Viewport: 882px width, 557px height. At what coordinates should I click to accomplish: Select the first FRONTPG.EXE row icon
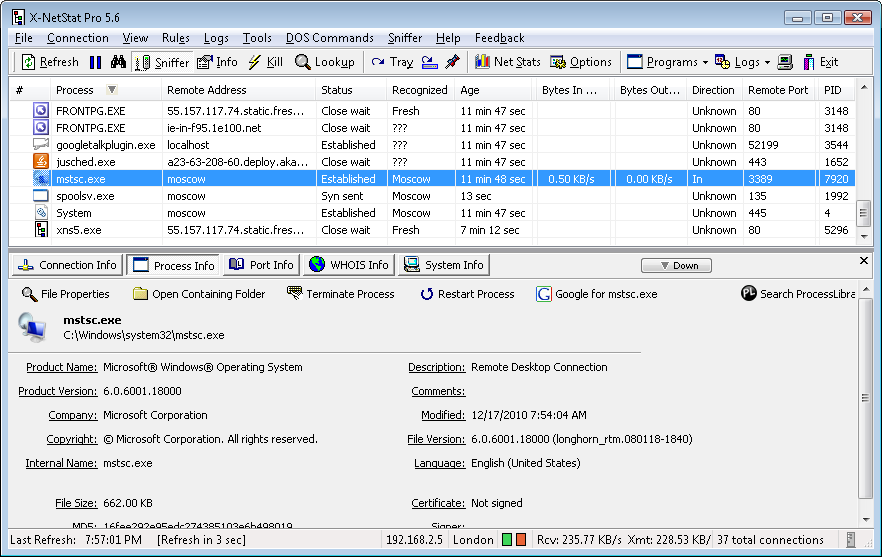[x=40, y=111]
